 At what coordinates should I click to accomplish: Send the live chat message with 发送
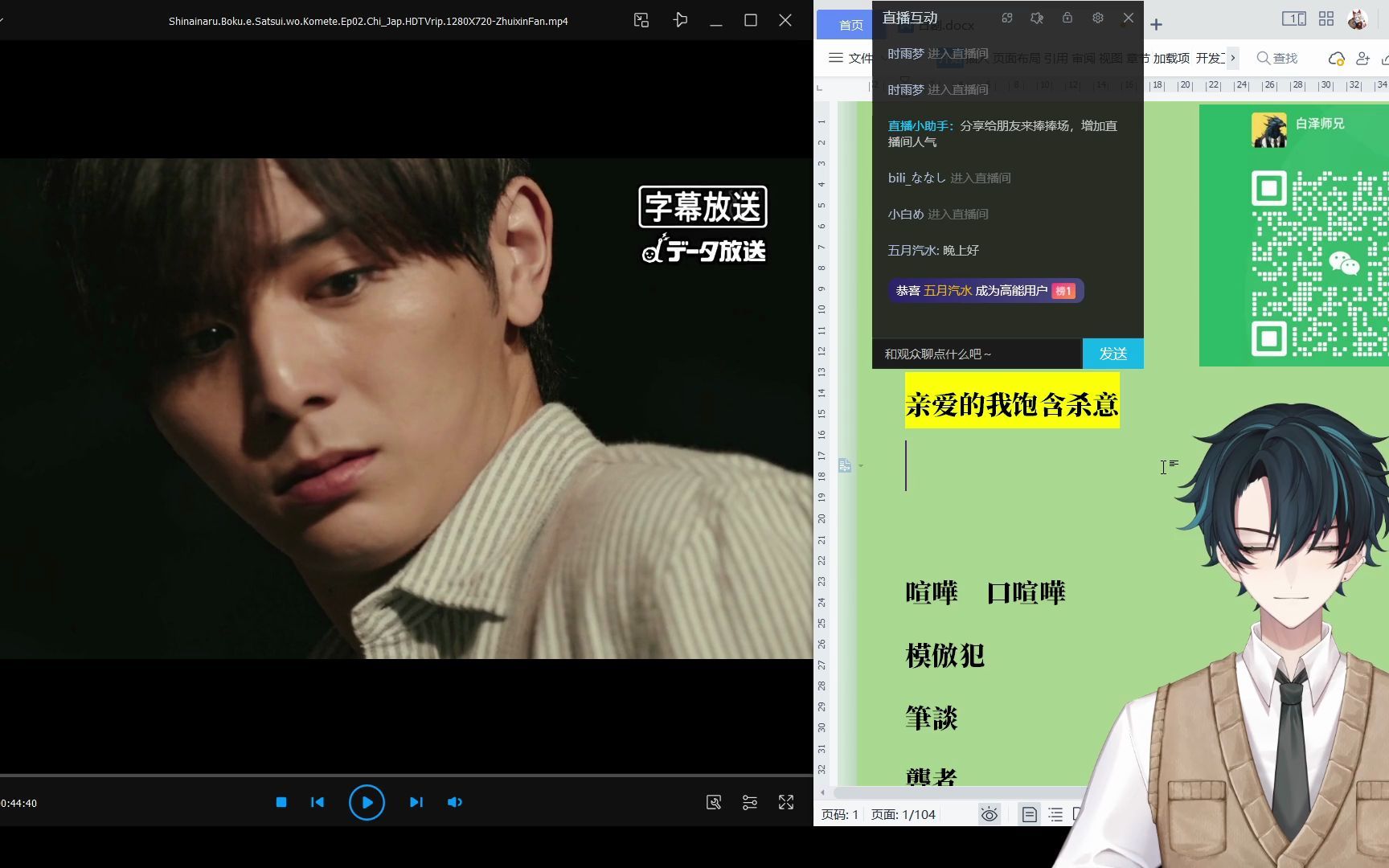point(1113,354)
